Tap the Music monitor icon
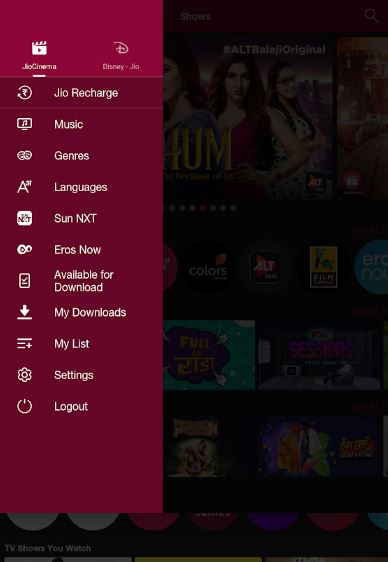 [24, 124]
